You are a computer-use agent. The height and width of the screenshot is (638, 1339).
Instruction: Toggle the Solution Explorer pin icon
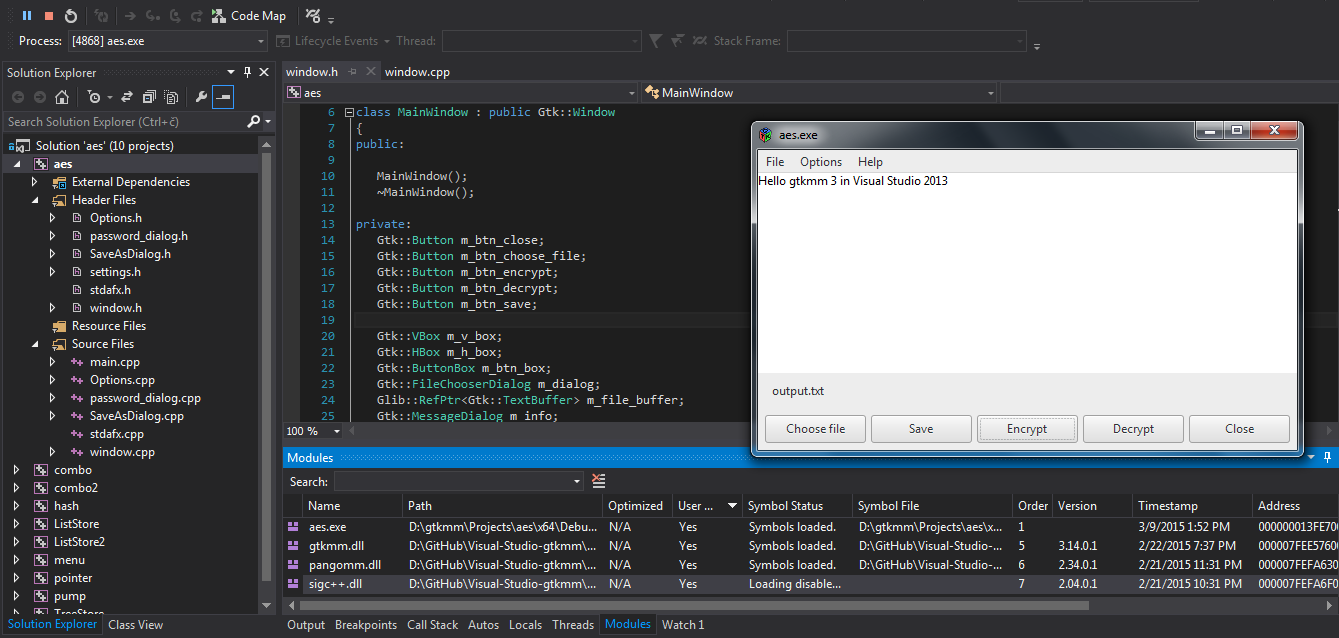tap(248, 72)
